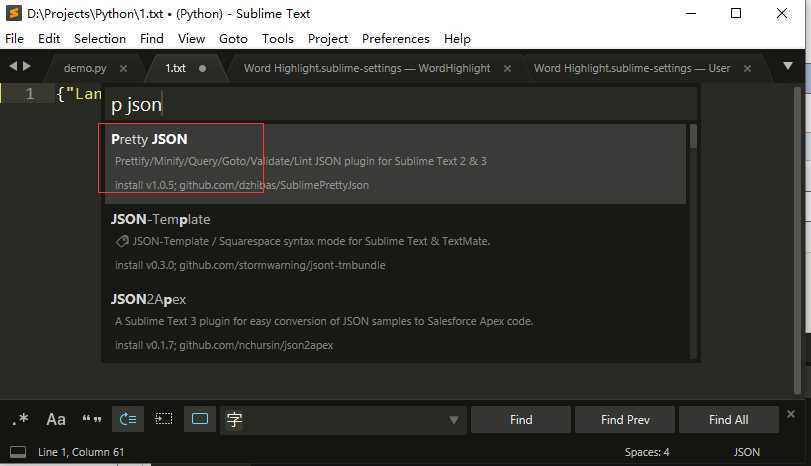
Task: Select Pretty JSON package to install
Action: coord(396,163)
